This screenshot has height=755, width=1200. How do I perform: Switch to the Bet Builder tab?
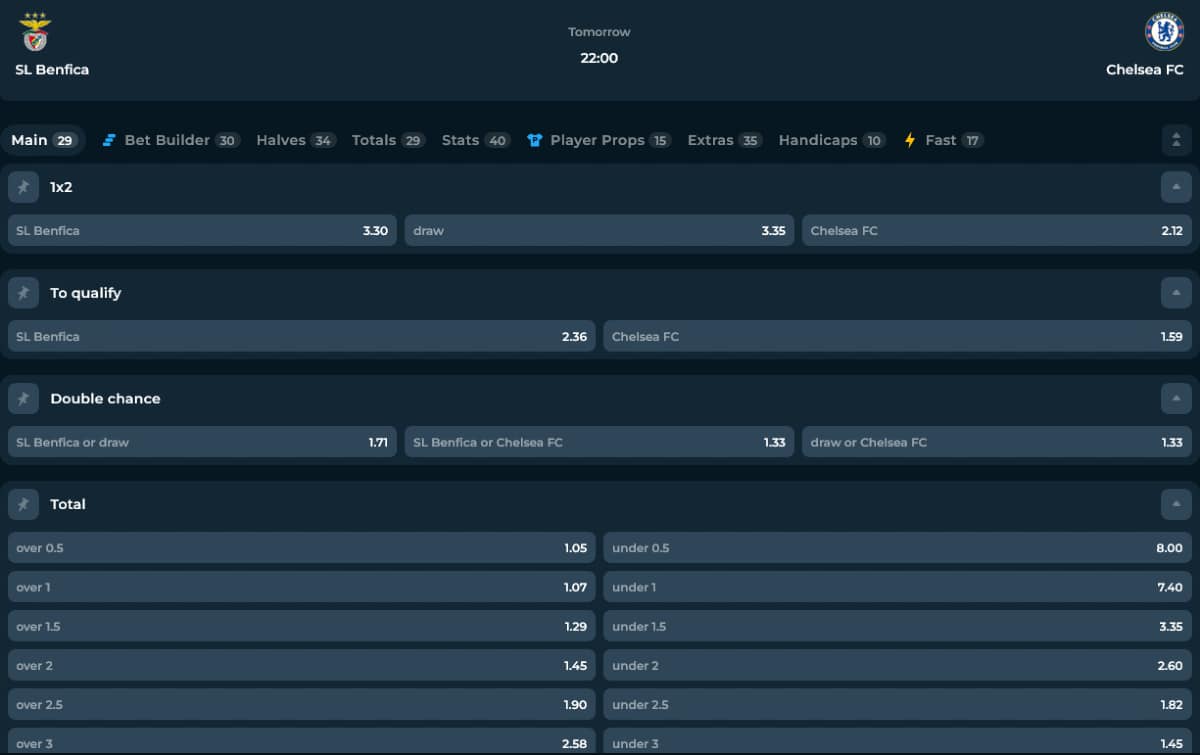[x=171, y=140]
